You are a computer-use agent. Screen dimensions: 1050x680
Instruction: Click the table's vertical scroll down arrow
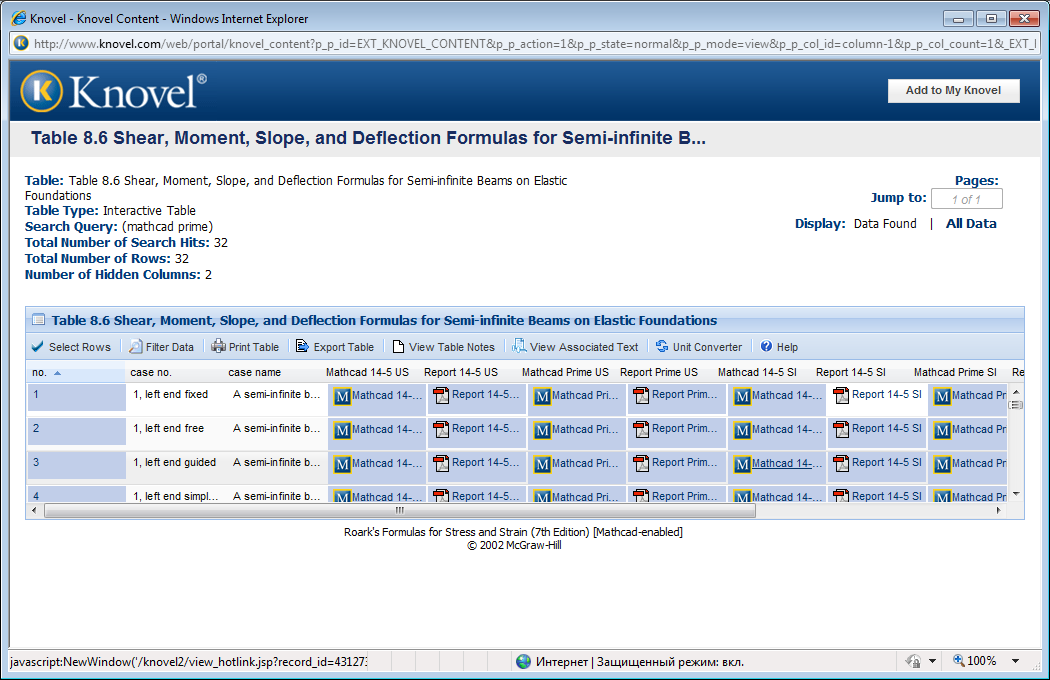[x=1016, y=494]
